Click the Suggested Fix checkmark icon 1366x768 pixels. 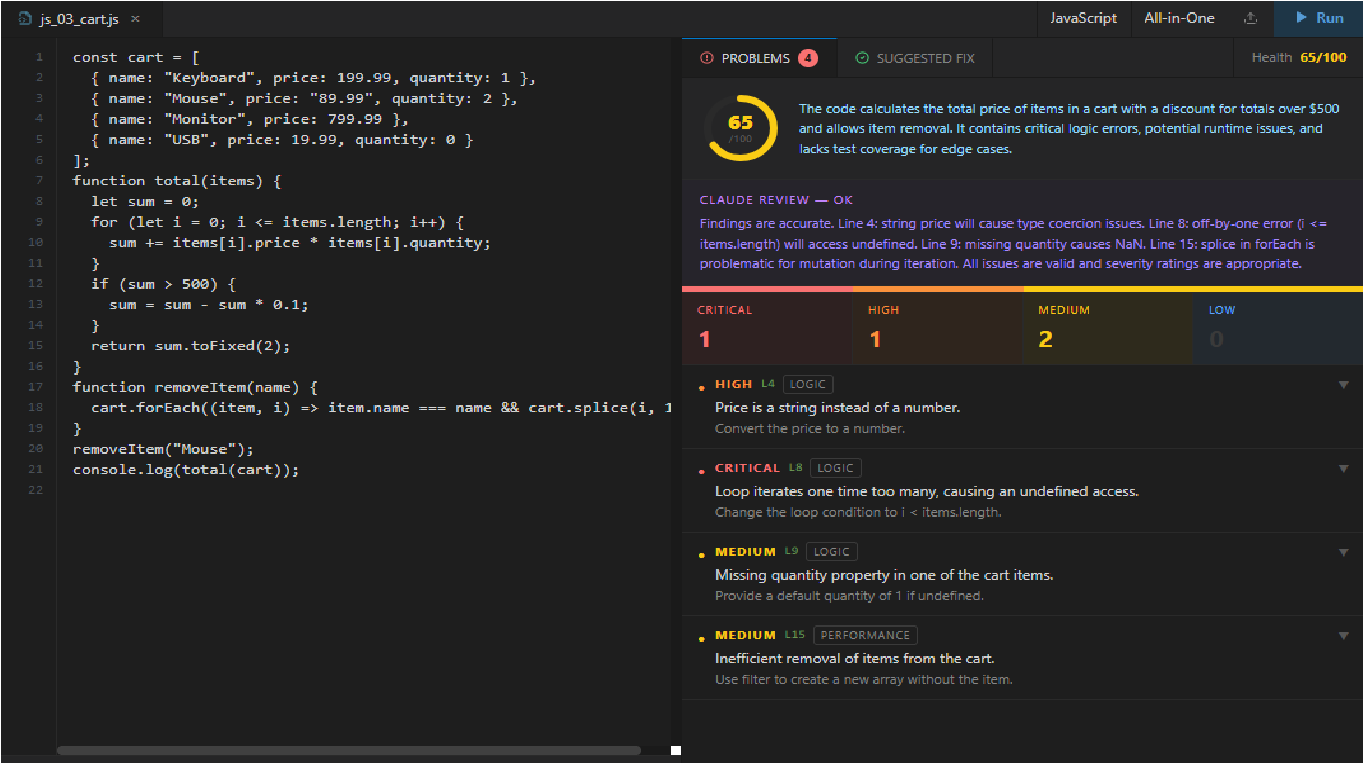[x=862, y=58]
